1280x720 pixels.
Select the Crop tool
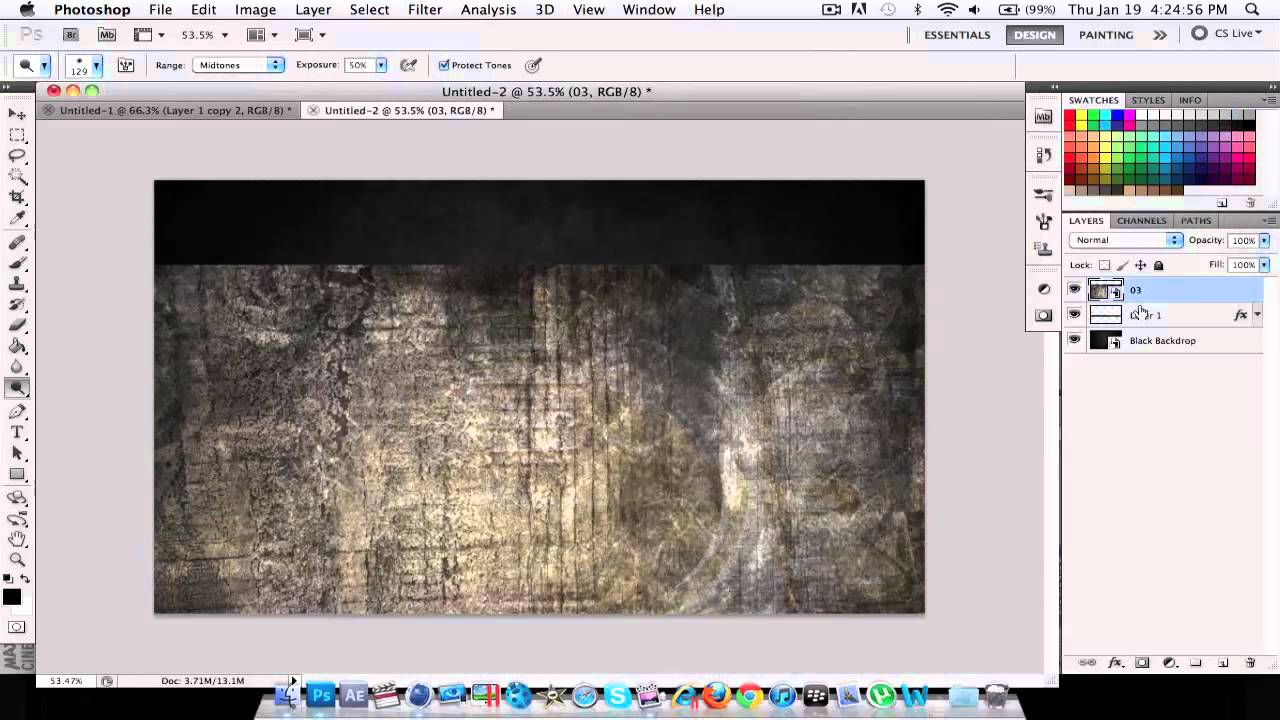17,197
